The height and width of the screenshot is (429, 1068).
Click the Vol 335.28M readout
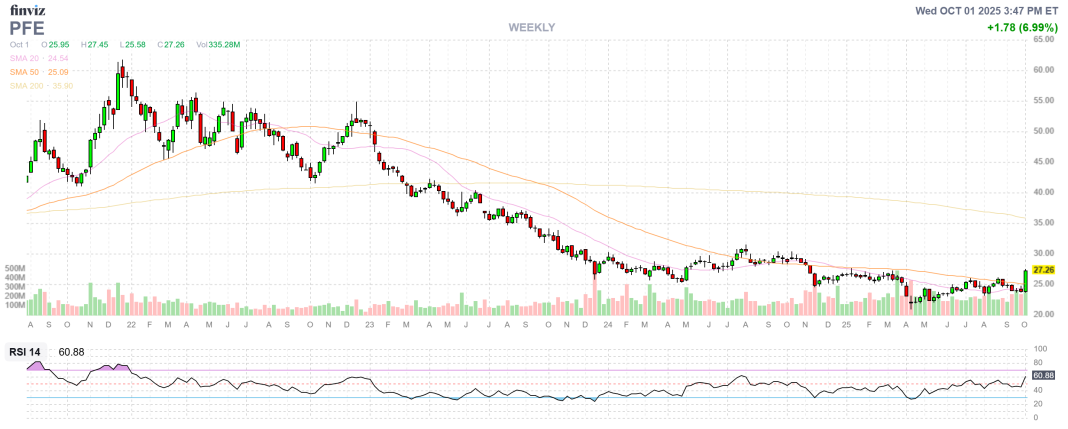[218, 45]
